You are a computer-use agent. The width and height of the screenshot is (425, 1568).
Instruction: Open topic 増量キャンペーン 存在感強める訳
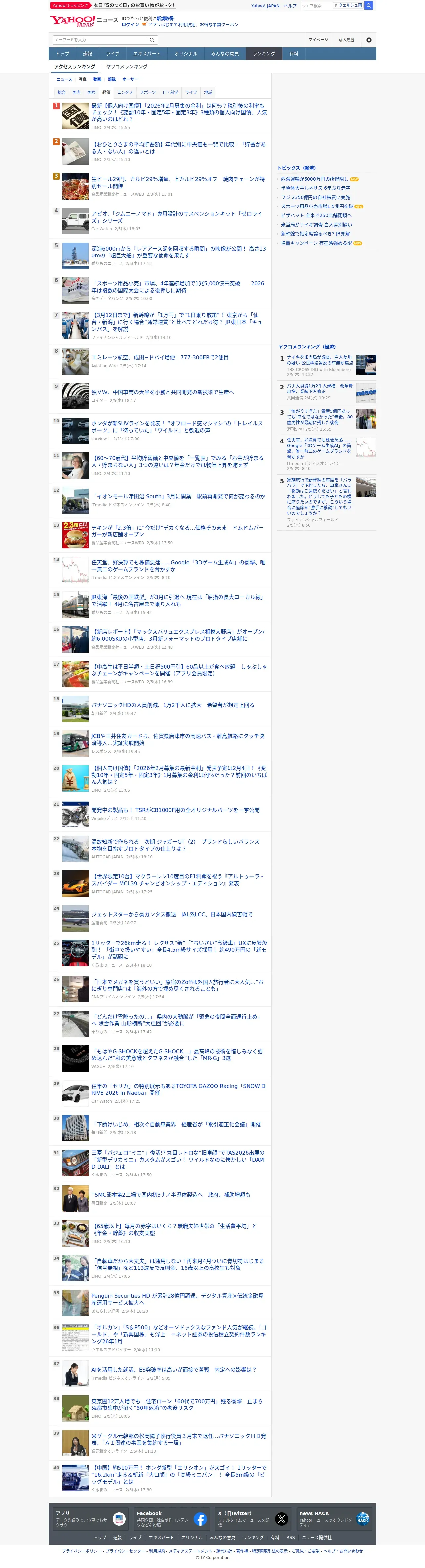(x=316, y=243)
